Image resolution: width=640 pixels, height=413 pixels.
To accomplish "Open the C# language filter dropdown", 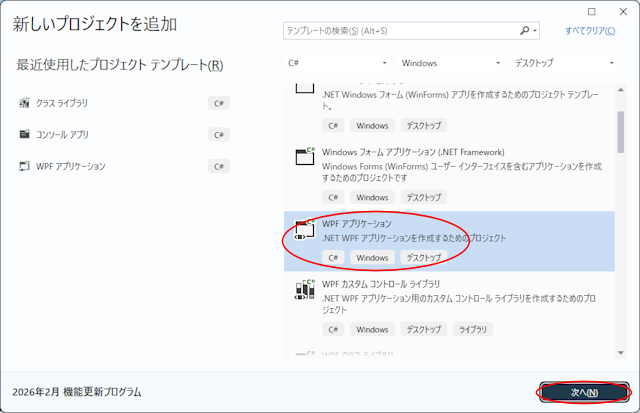I will click(335, 63).
